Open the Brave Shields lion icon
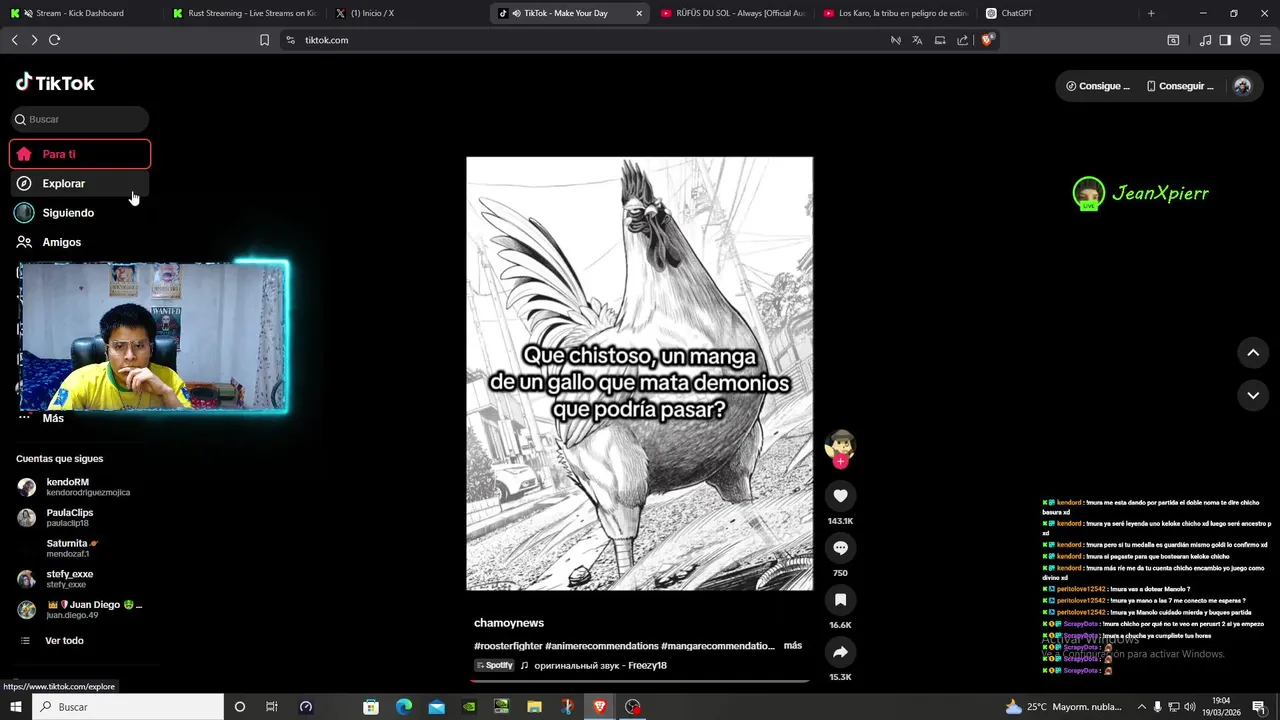 [x=987, y=40]
